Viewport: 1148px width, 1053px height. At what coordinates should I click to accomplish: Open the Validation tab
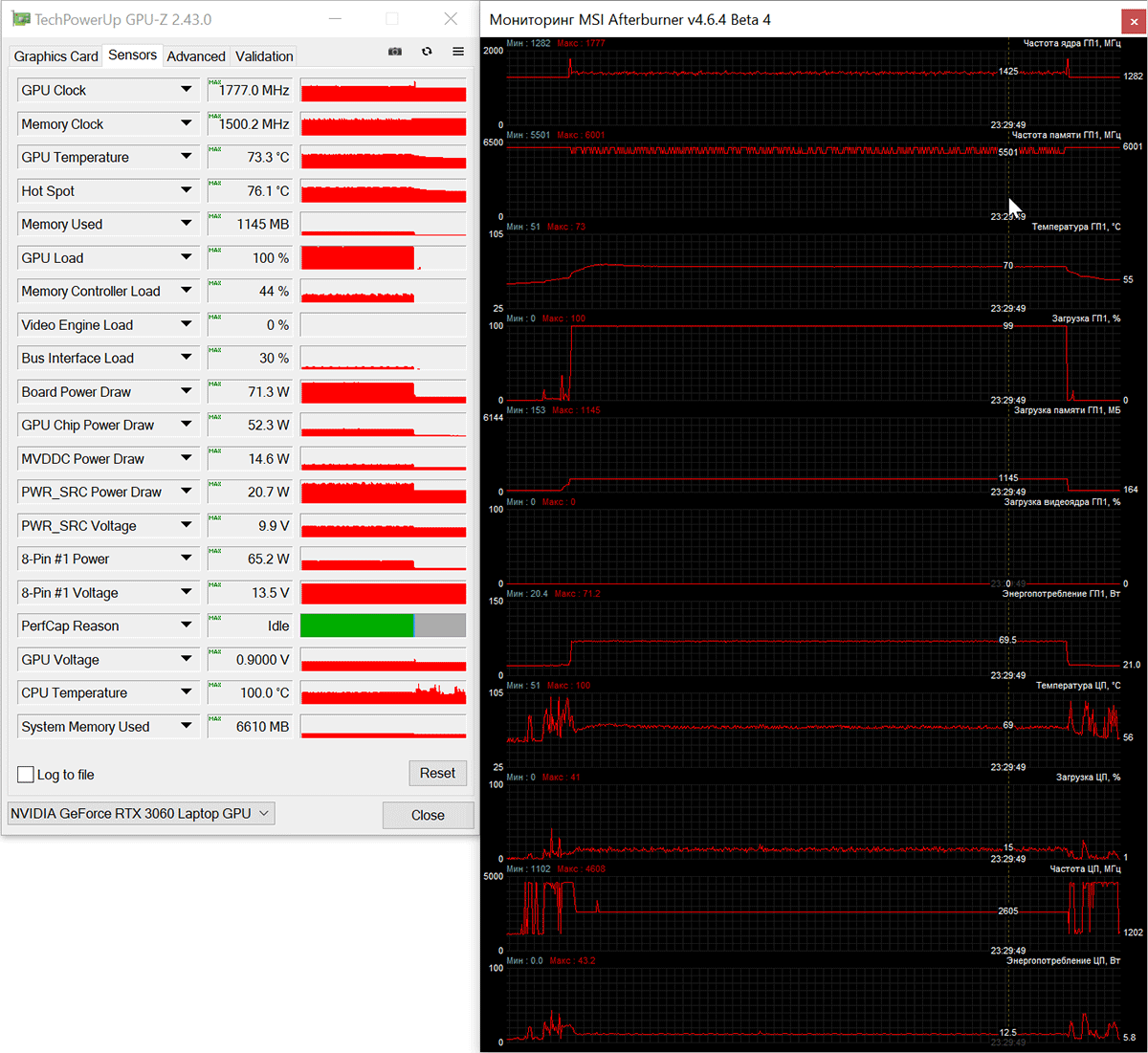tap(264, 56)
